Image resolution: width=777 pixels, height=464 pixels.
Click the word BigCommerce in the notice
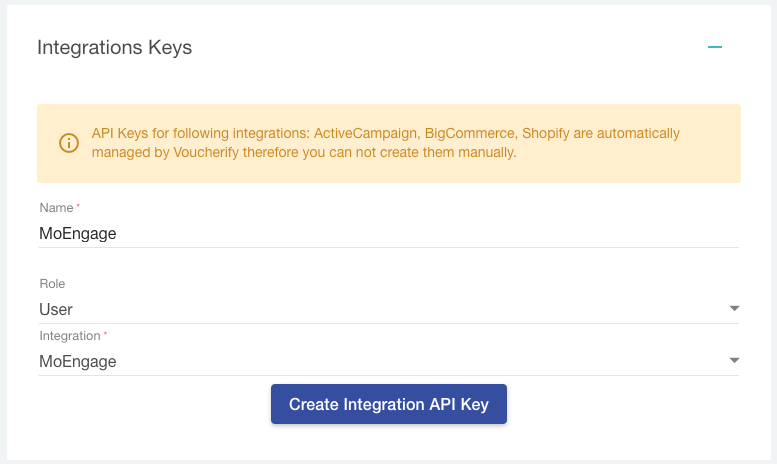pyautogui.click(x=469, y=133)
